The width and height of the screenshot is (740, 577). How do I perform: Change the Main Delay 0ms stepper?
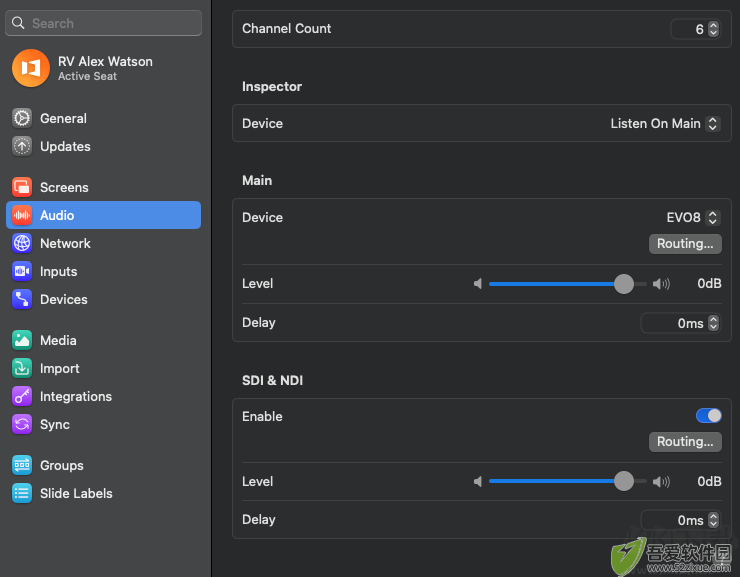713,323
